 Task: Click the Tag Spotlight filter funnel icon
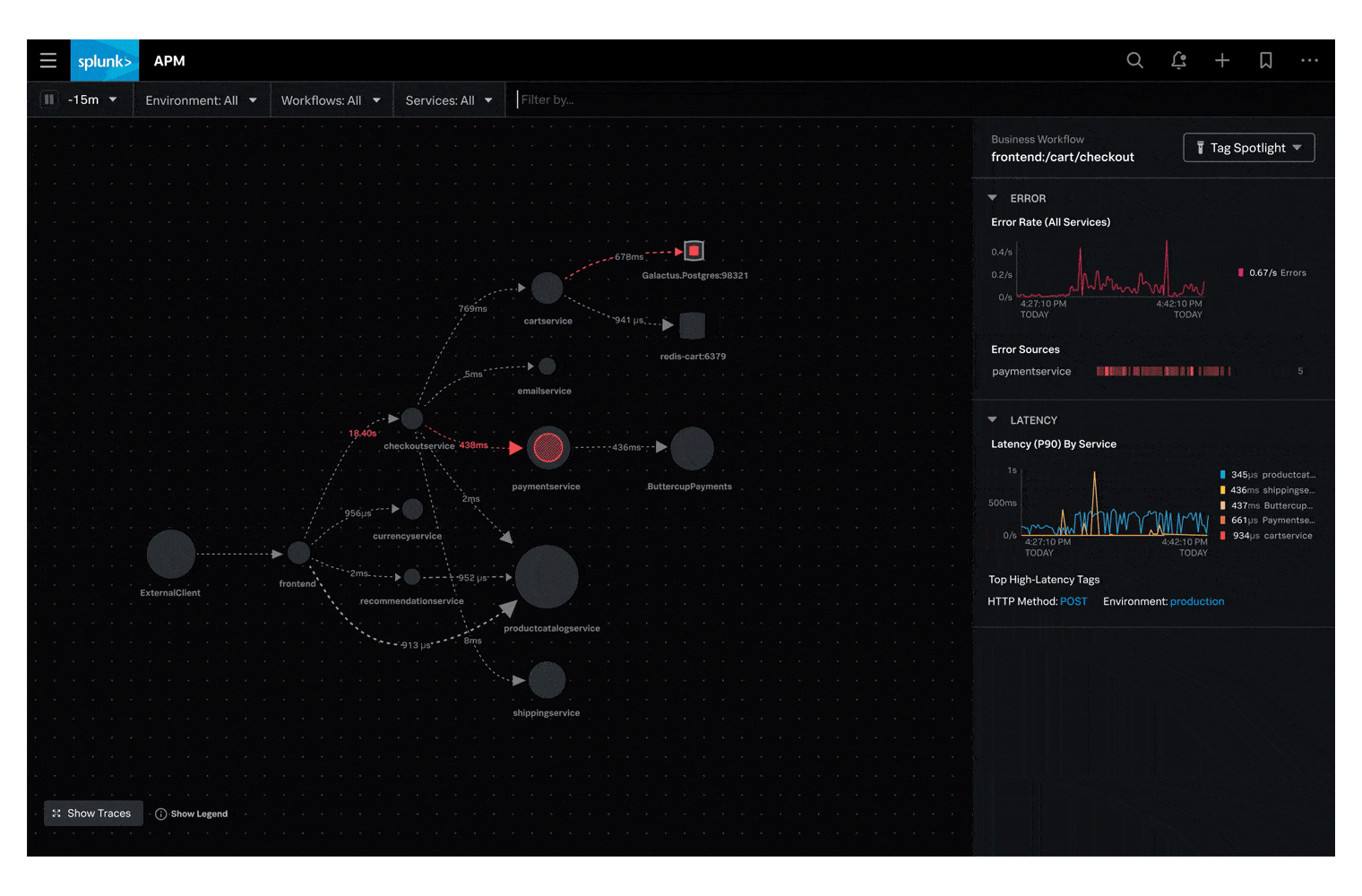1200,147
